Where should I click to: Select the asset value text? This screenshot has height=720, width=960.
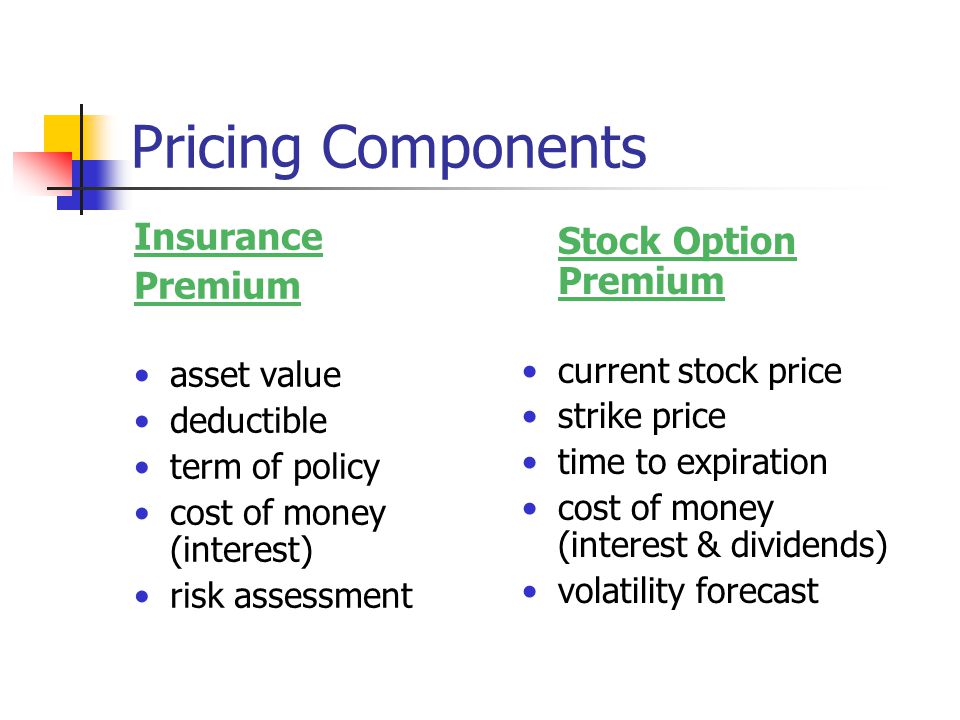pos(255,375)
